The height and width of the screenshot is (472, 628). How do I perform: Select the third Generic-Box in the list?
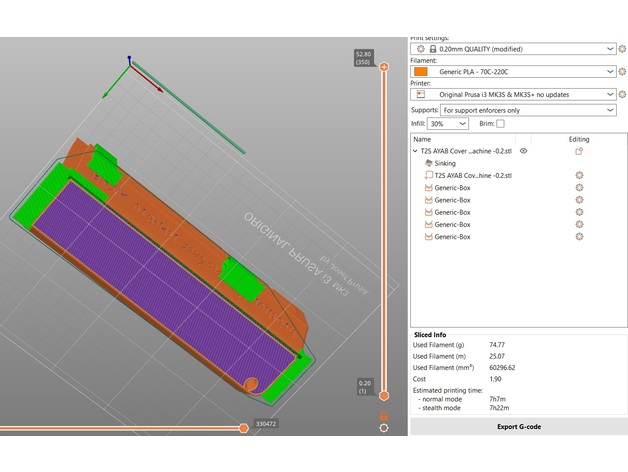(x=452, y=212)
